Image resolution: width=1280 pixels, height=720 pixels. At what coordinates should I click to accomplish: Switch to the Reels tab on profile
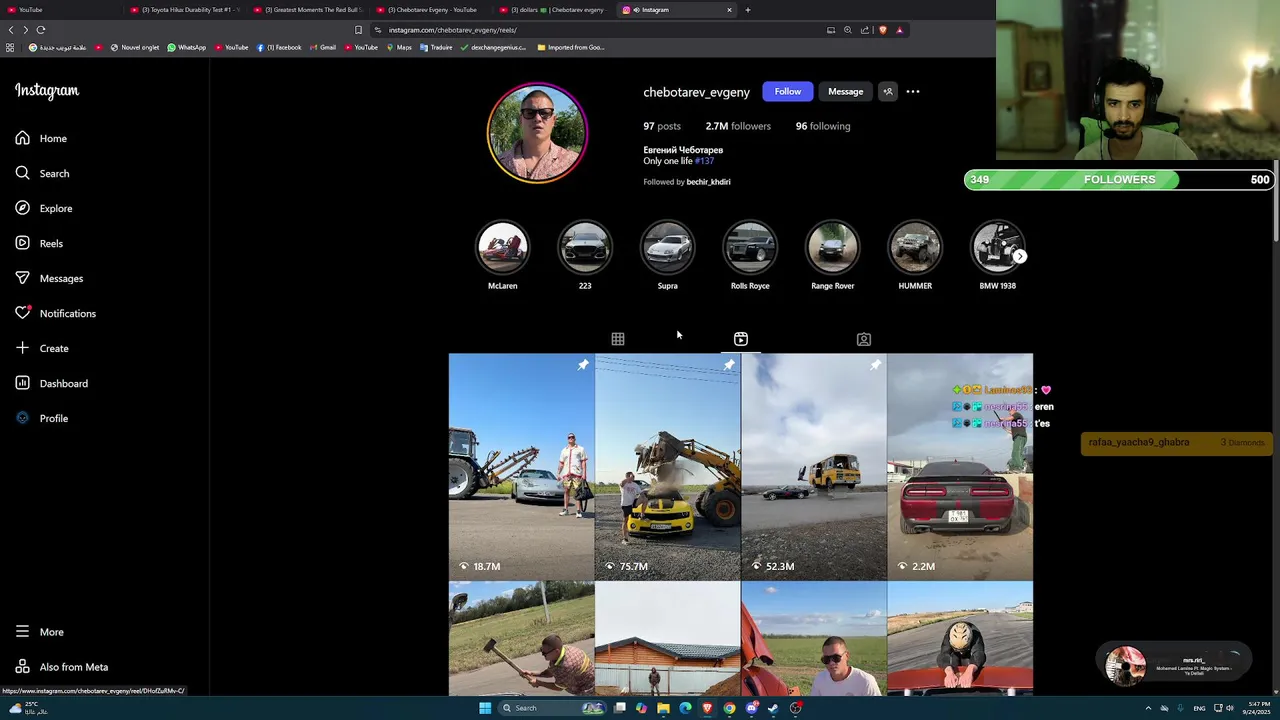point(741,339)
